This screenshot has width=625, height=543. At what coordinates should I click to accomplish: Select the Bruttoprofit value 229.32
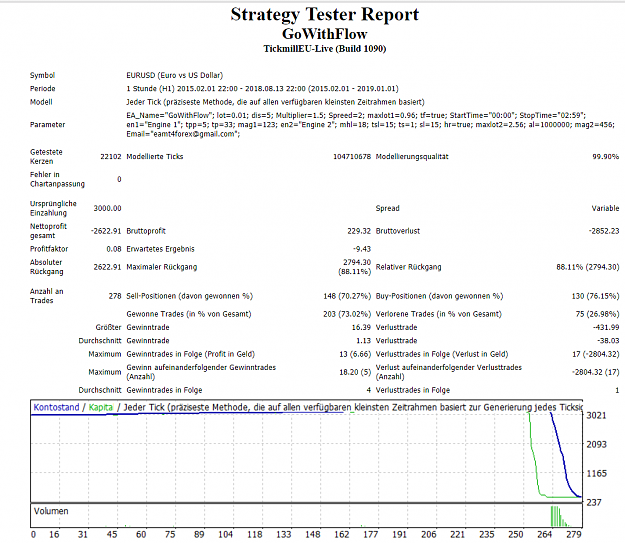point(359,231)
